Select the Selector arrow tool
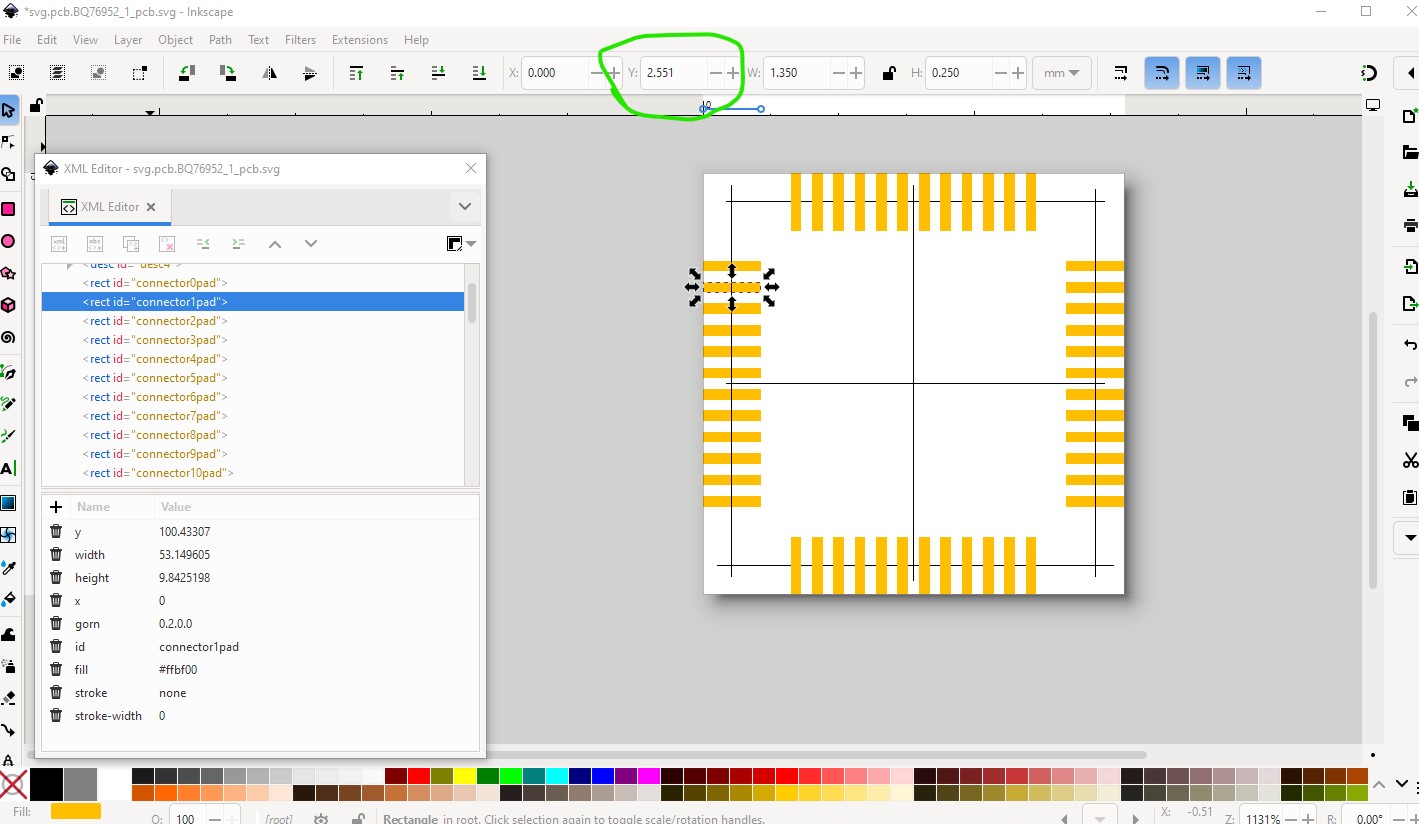This screenshot has height=824, width=1419. click(x=8, y=110)
